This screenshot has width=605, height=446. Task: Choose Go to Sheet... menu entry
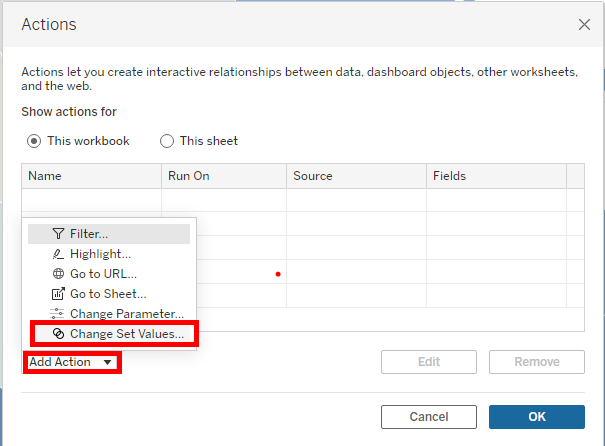tap(109, 294)
